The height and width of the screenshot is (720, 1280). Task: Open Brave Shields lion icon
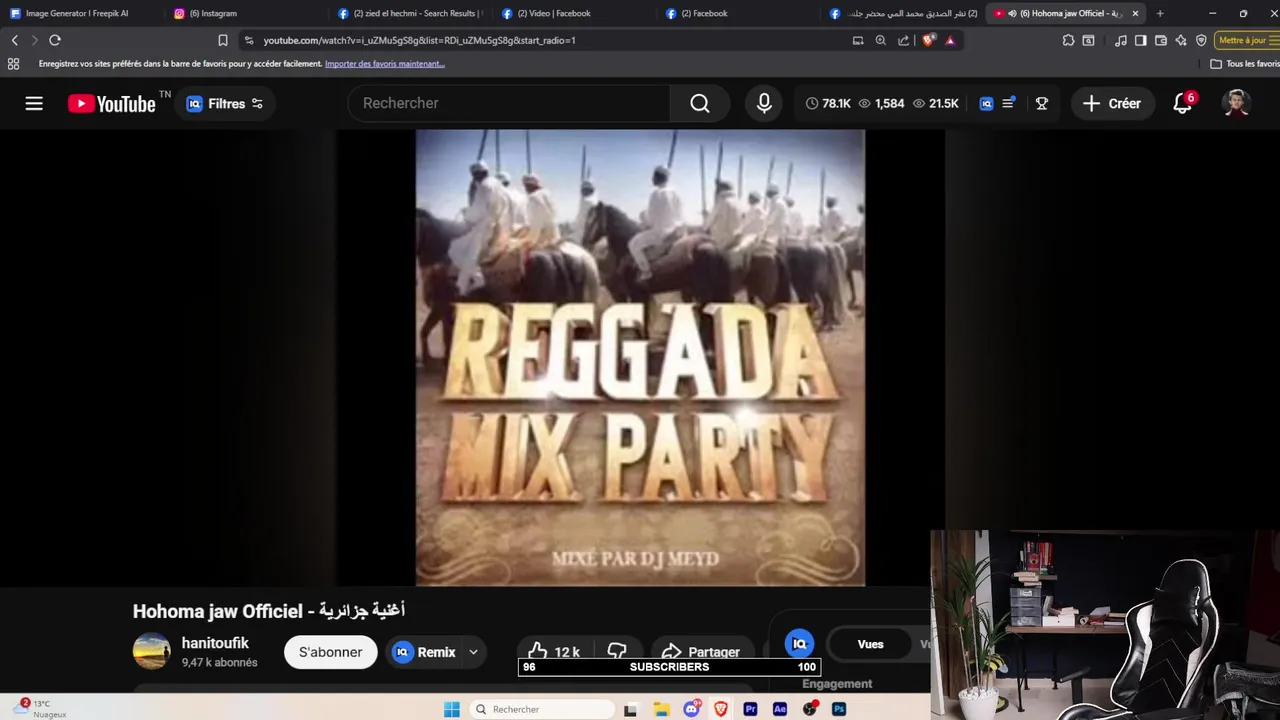click(928, 40)
